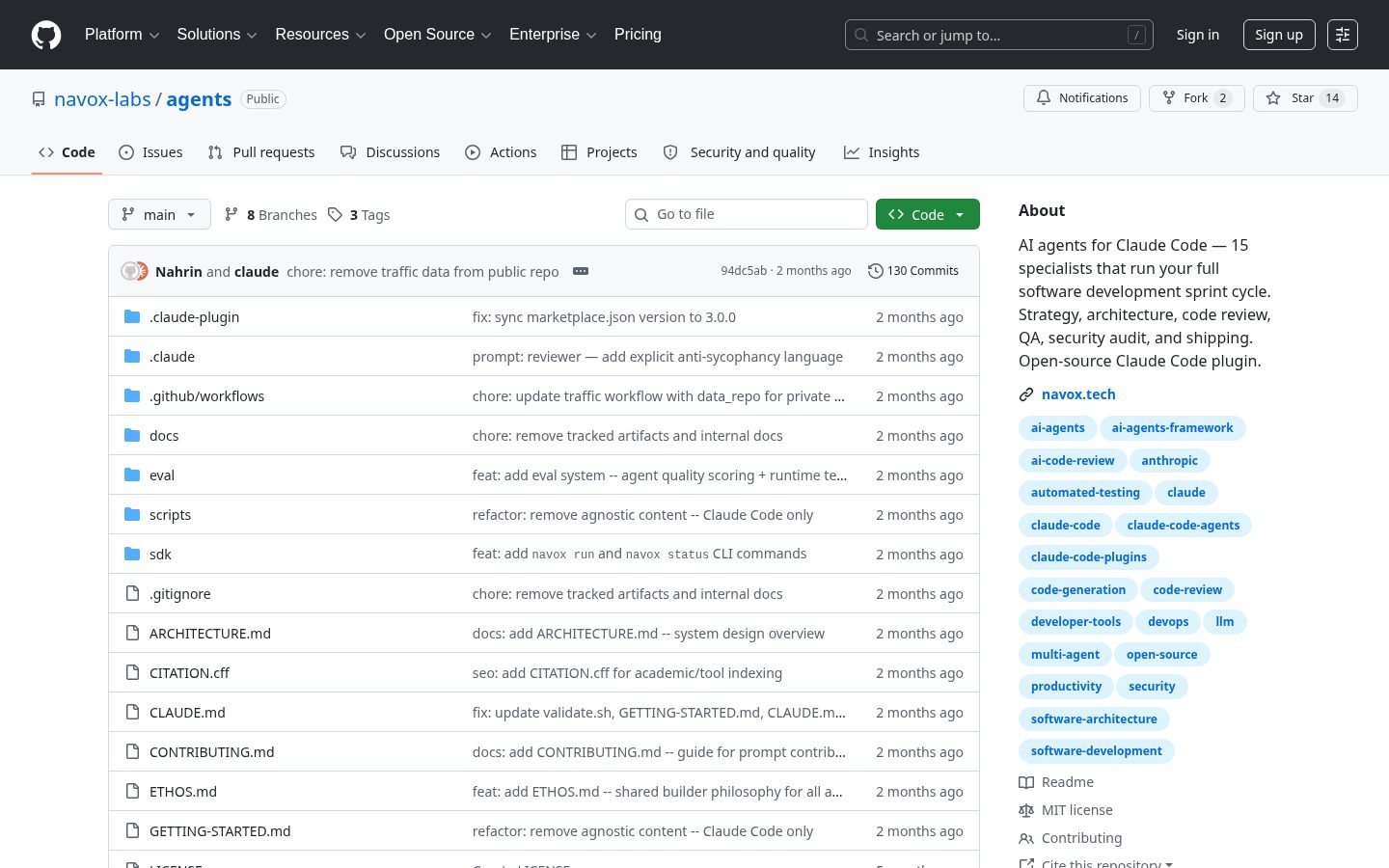The image size is (1389, 868).
Task: Click the link icon beside navox.tech
Action: point(1026,394)
